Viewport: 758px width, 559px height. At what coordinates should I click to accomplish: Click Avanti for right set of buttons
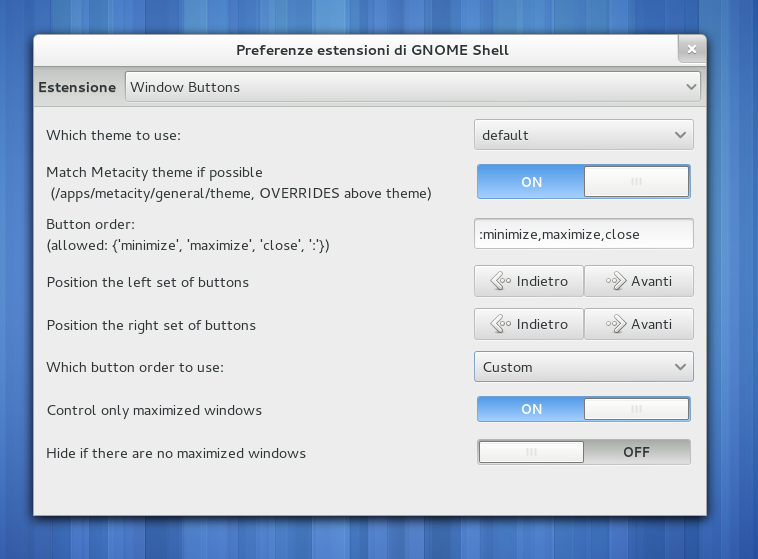coord(639,324)
